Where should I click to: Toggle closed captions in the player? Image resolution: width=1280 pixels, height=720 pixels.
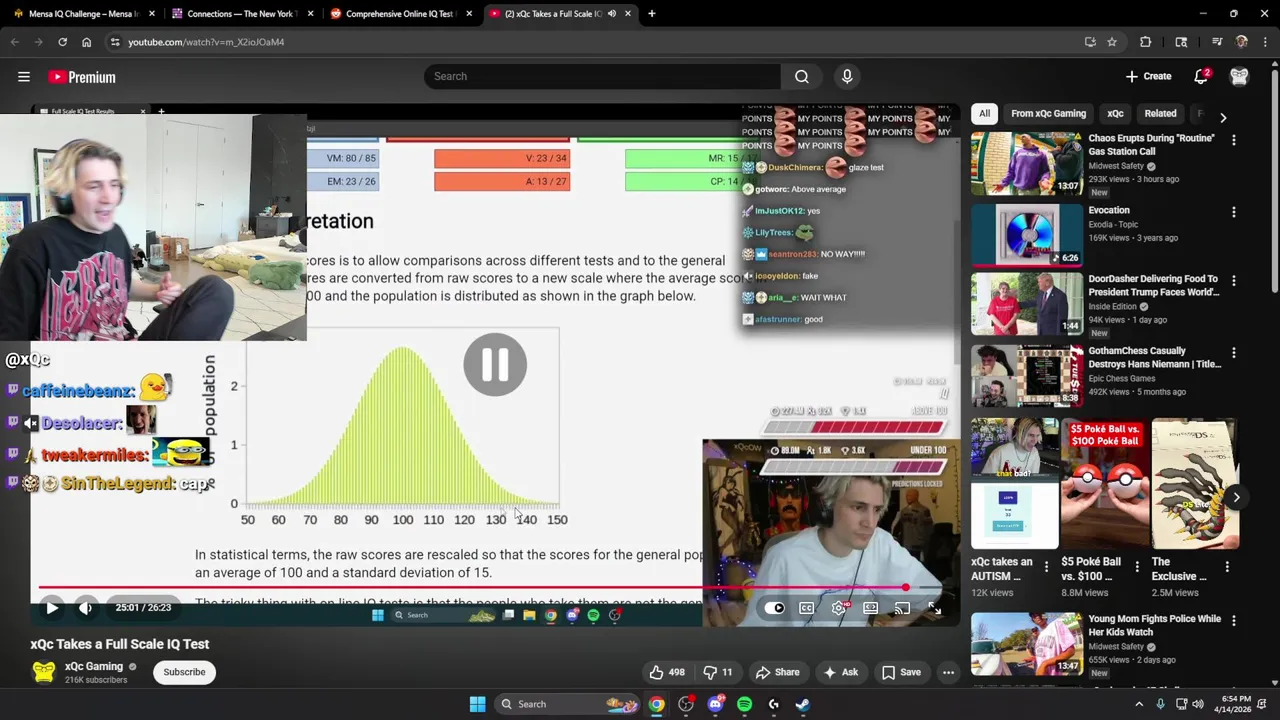(807, 608)
